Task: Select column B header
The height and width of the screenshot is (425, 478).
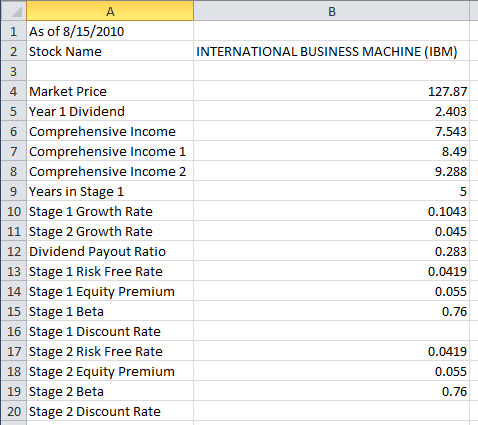Action: click(331, 12)
